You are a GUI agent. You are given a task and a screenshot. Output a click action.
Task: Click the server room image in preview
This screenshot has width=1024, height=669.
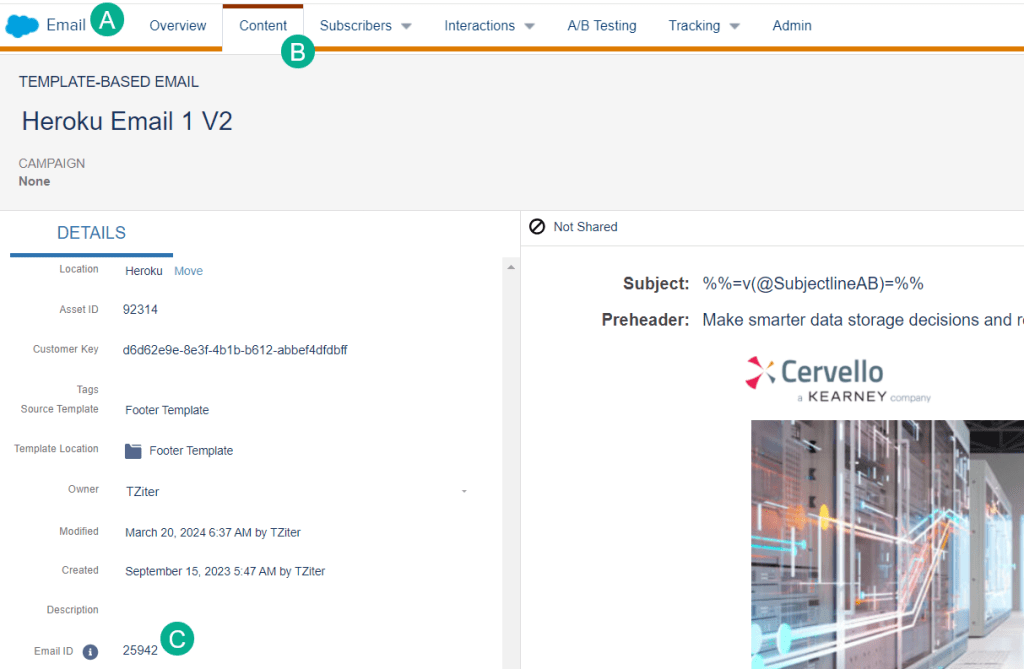[887, 544]
